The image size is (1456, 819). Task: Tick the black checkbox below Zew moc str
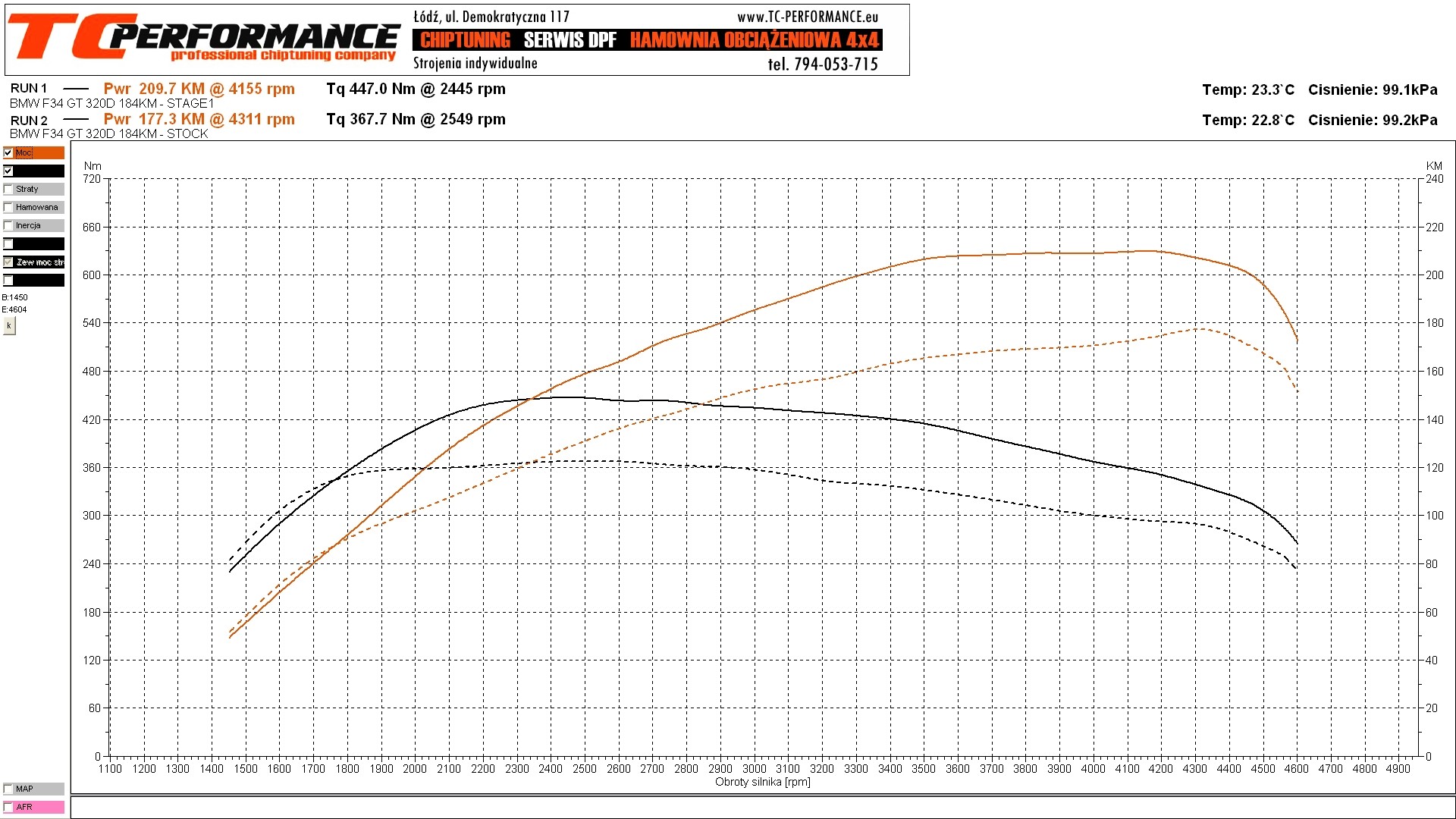pos(8,280)
